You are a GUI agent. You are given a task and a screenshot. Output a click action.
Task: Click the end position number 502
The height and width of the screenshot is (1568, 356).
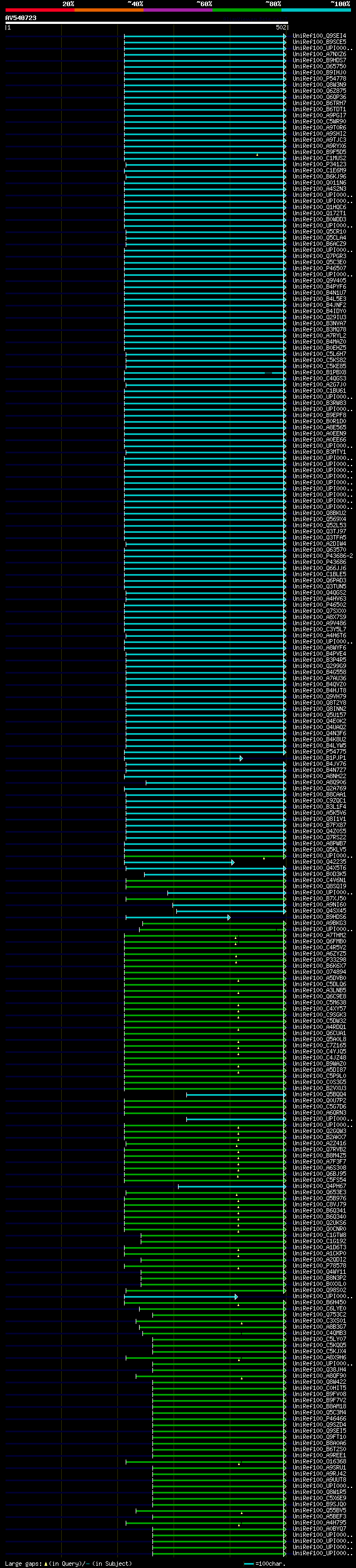pyautogui.click(x=281, y=27)
